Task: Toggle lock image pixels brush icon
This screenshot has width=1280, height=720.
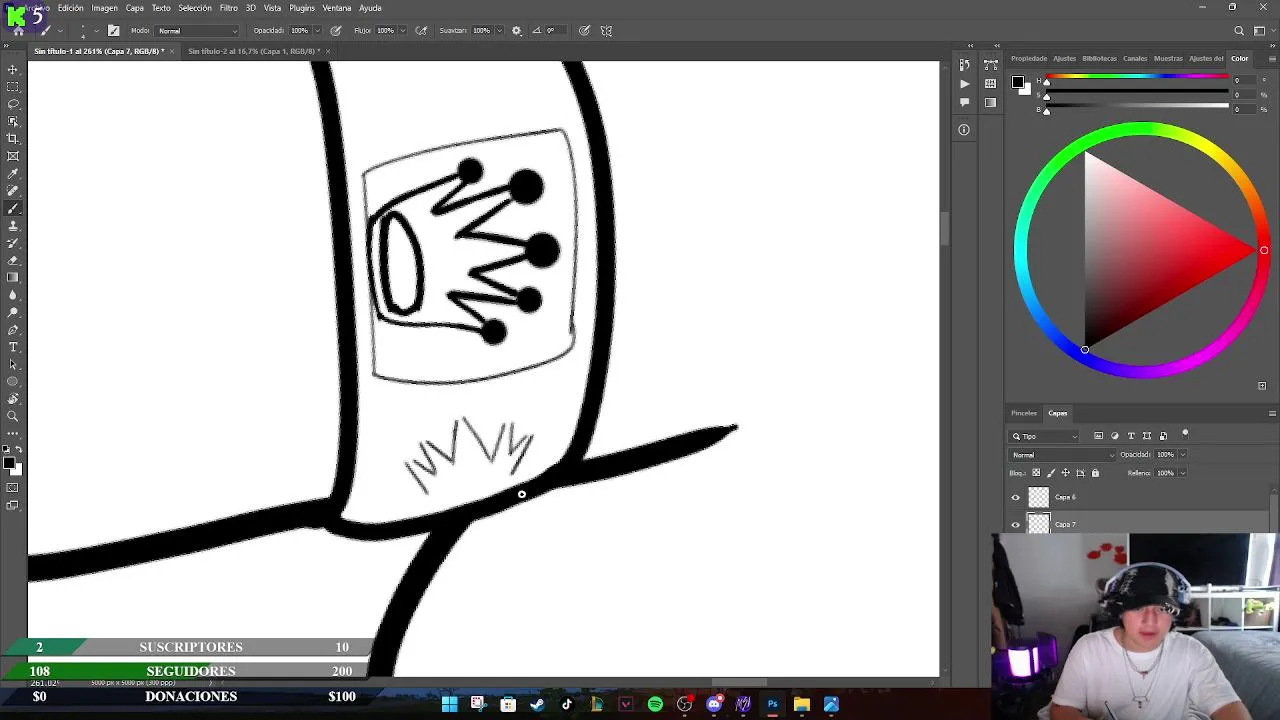Action: point(1051,473)
